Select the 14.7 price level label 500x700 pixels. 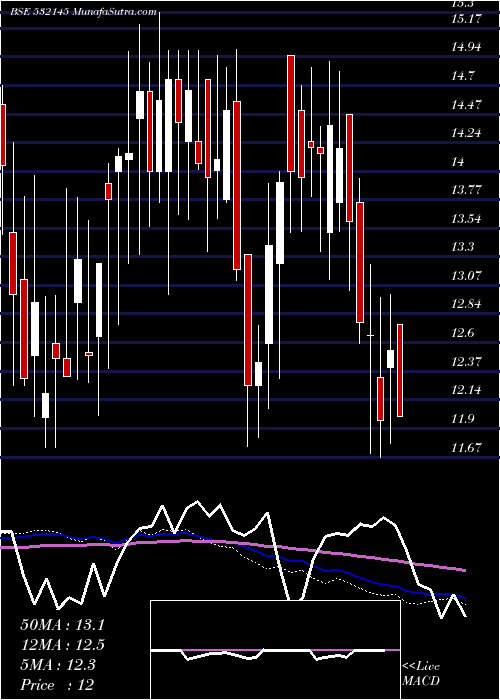click(x=464, y=76)
